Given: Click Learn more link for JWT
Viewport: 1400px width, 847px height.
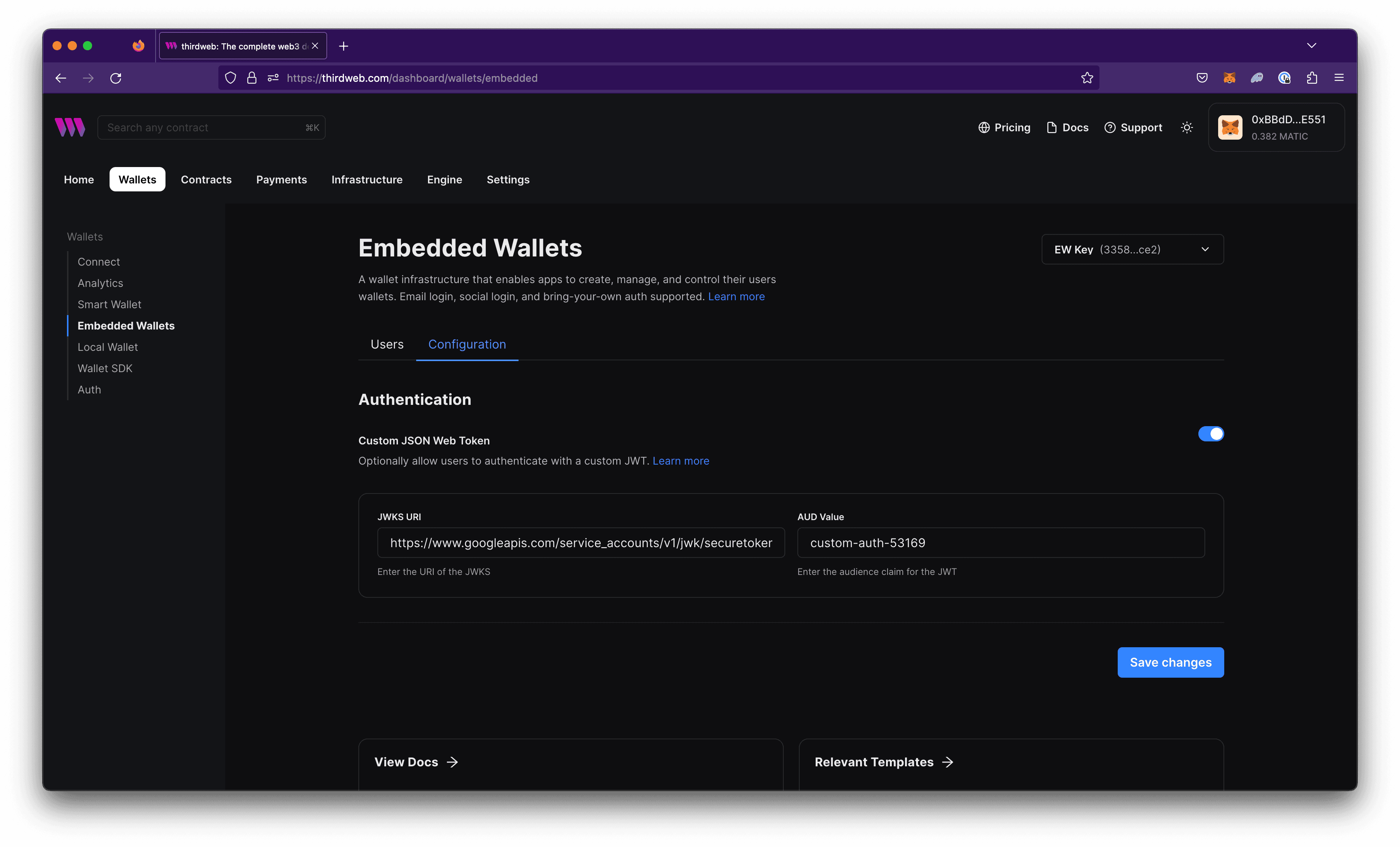Looking at the screenshot, I should pyautogui.click(x=681, y=460).
